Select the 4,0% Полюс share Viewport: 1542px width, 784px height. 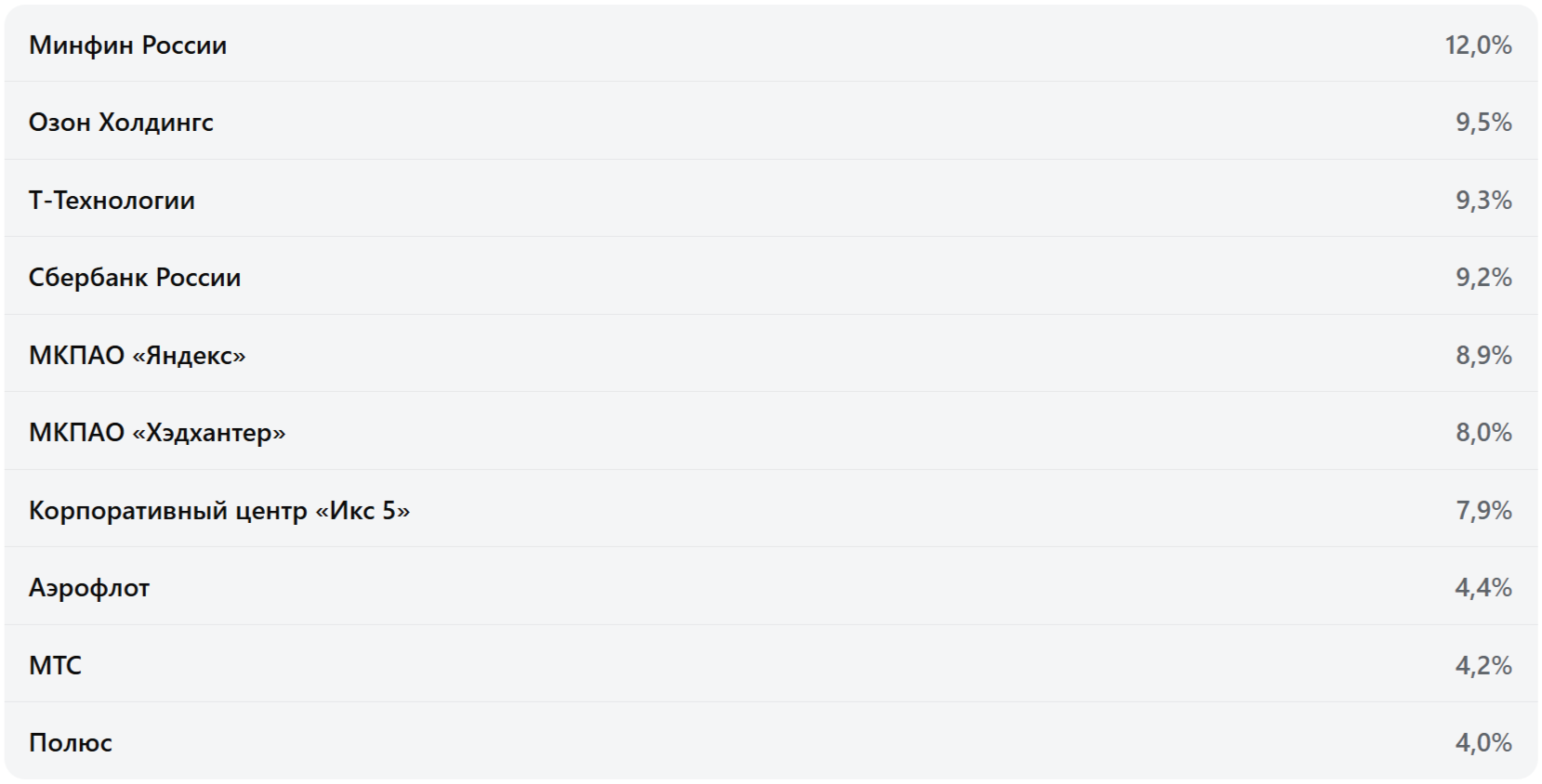[x=1483, y=742]
